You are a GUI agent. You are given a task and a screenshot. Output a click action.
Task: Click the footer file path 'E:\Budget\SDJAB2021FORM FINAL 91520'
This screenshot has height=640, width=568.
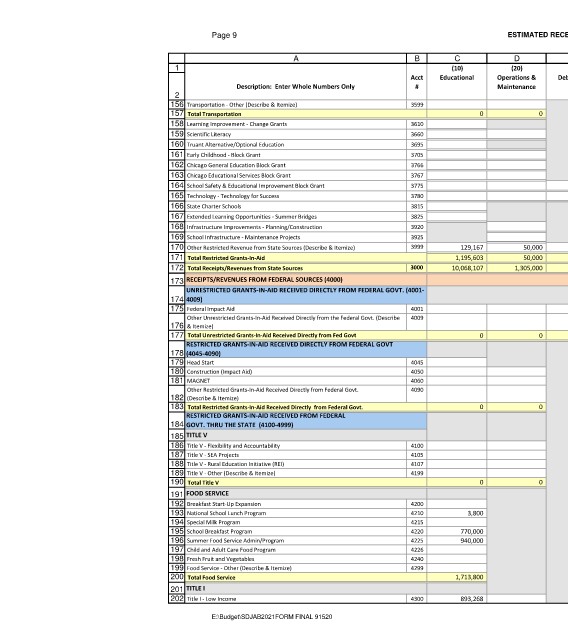click(272, 617)
